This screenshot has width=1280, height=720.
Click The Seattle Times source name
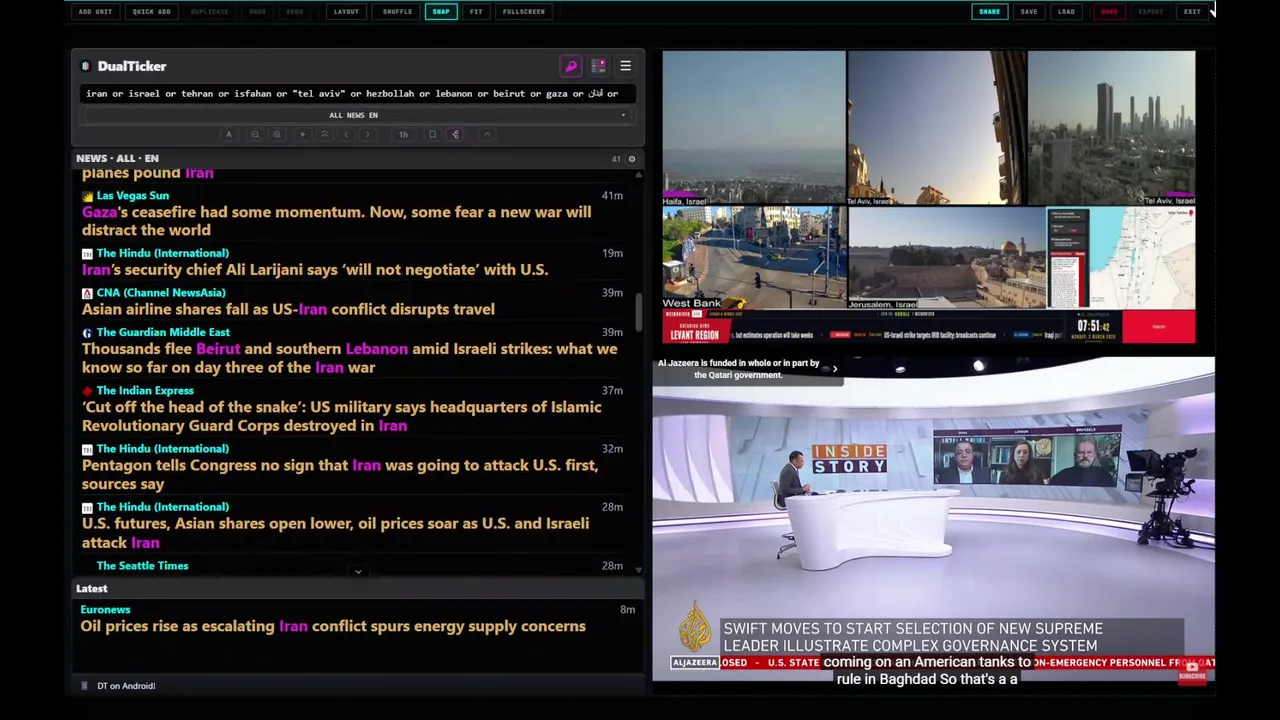point(142,566)
